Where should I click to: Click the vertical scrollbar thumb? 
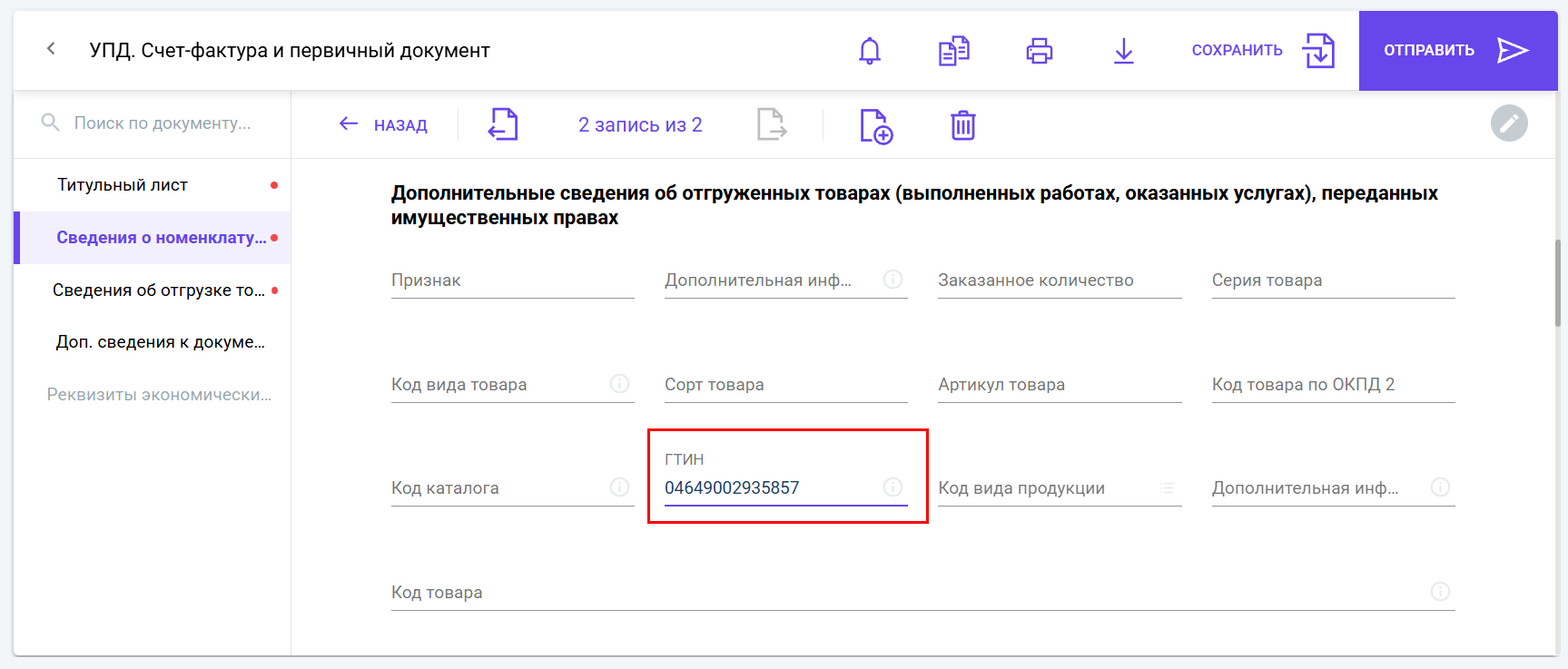pos(1558,283)
